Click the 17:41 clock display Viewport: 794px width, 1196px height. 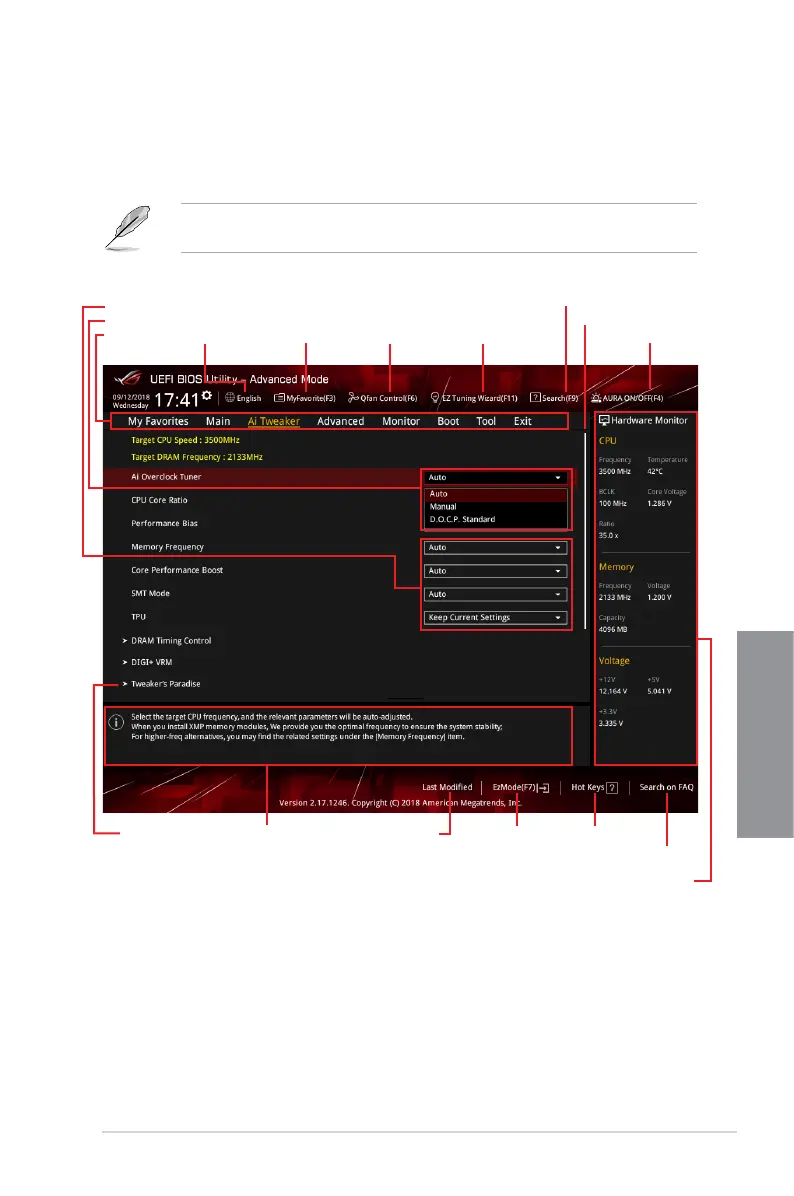point(176,400)
